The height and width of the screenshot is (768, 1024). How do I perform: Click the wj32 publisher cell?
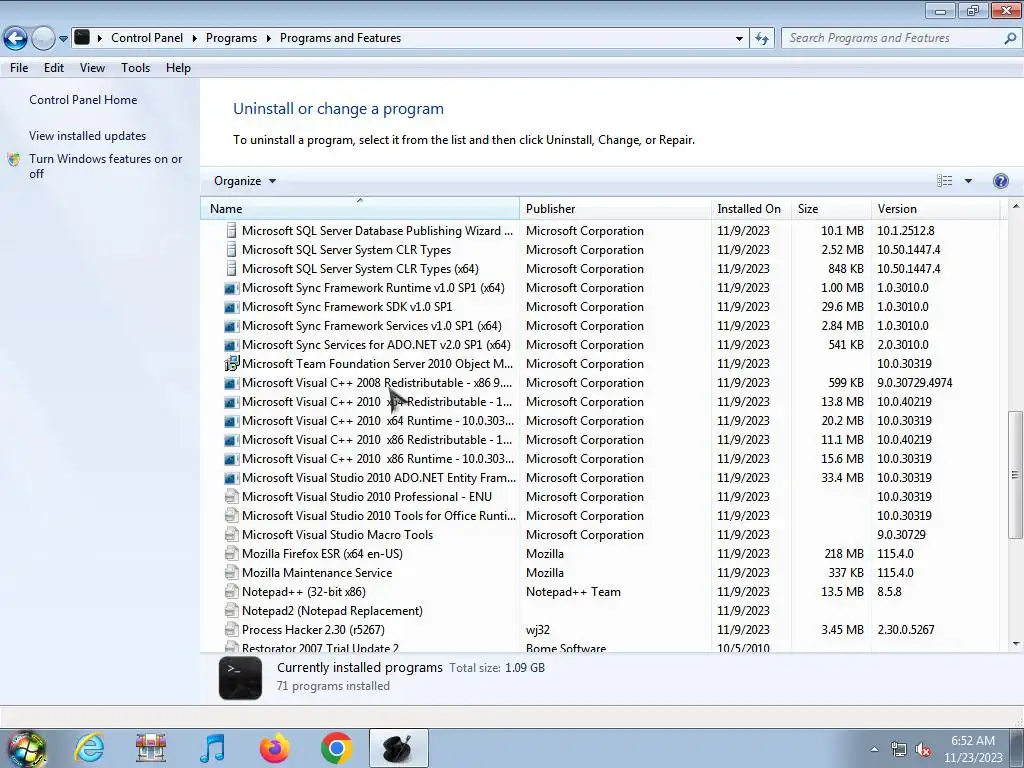537,630
